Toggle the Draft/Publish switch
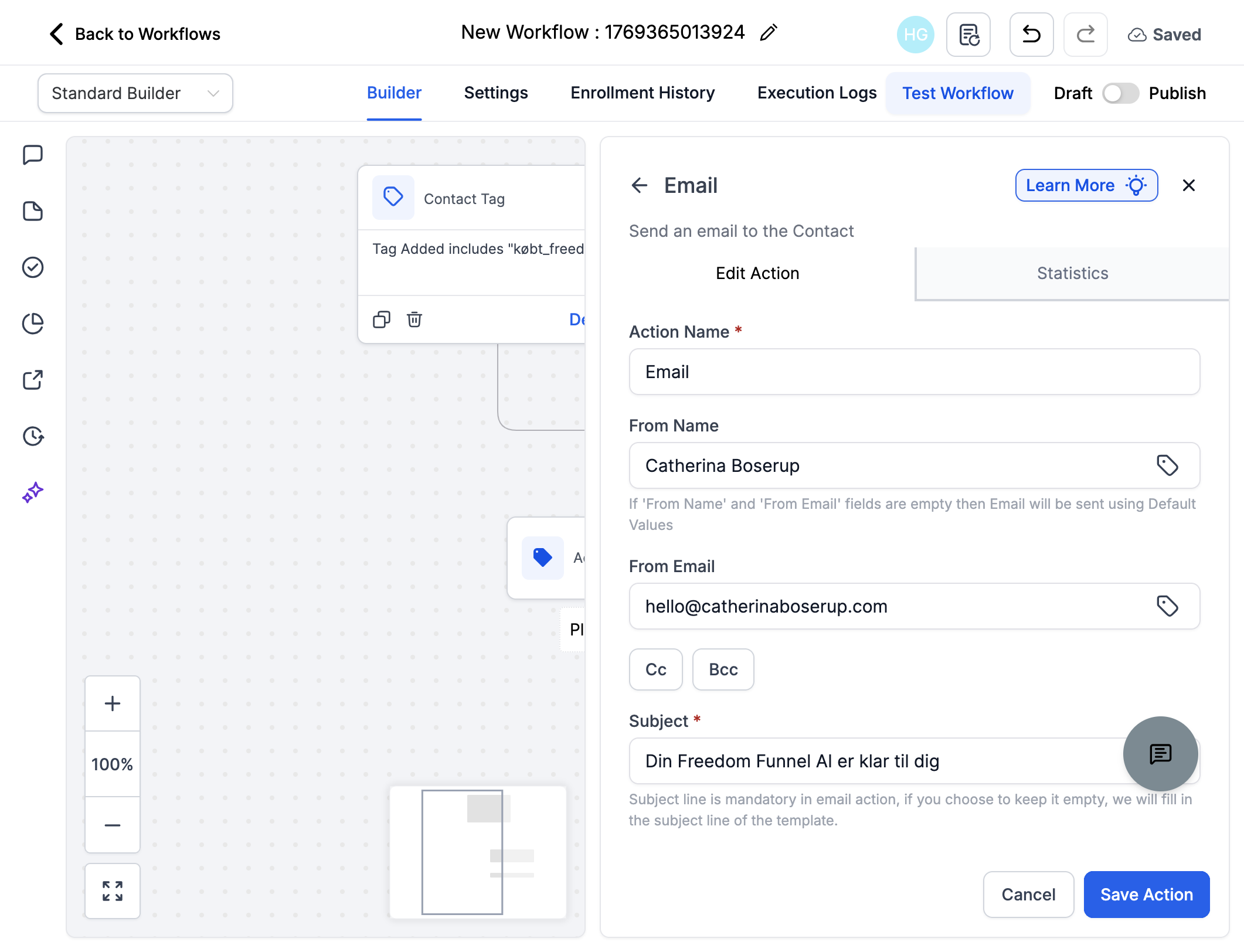 click(x=1120, y=93)
